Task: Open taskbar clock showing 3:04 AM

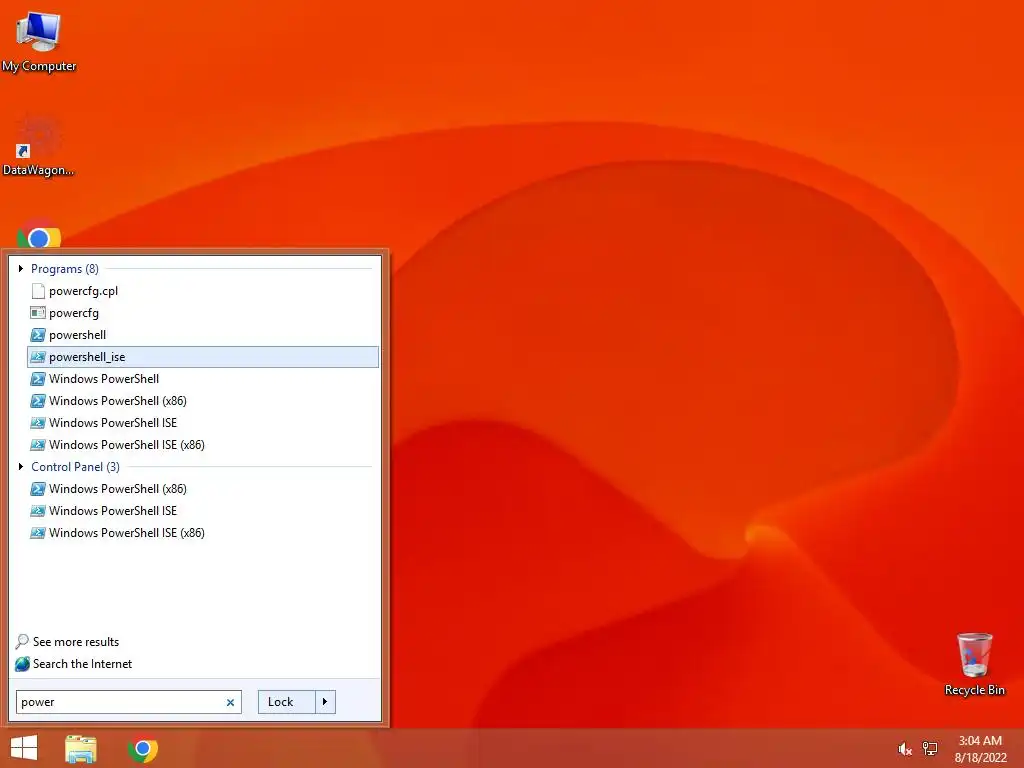Action: [980, 749]
